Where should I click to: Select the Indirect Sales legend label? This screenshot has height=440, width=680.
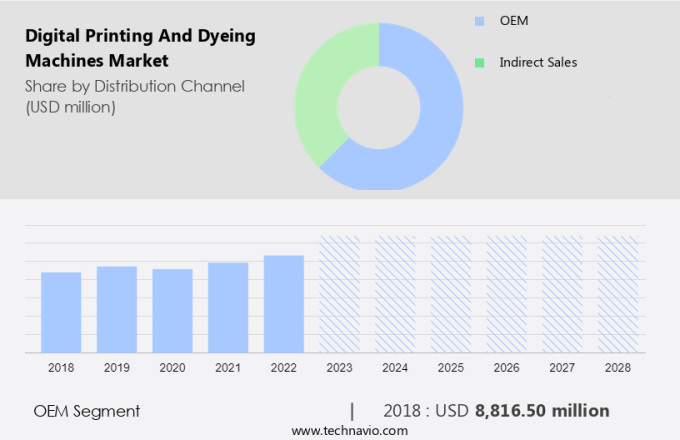click(538, 62)
